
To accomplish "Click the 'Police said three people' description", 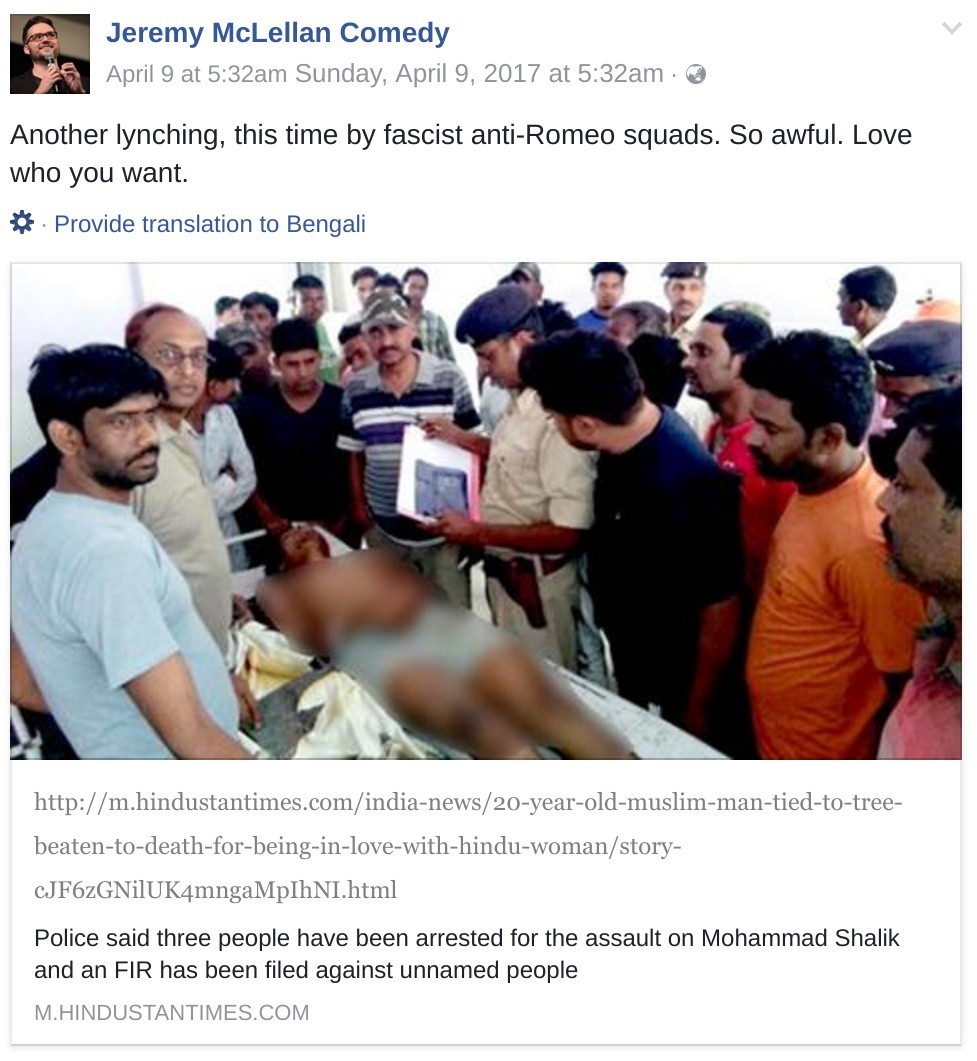I will tap(467, 954).
